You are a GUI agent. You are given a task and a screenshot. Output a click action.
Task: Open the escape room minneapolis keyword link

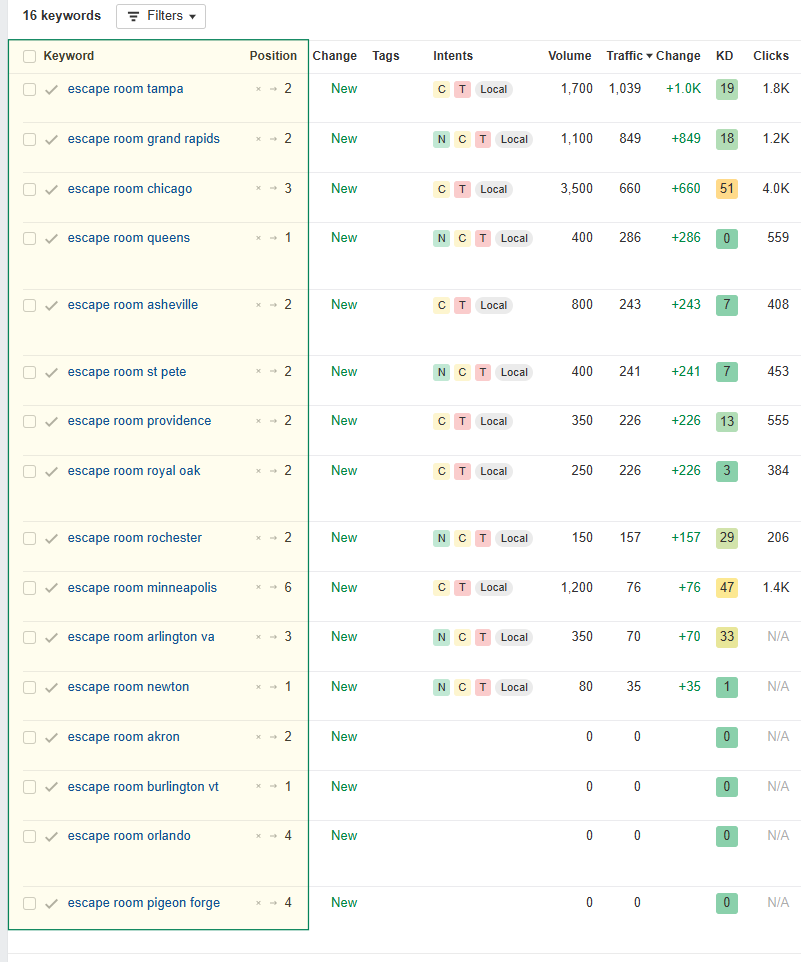[142, 588]
